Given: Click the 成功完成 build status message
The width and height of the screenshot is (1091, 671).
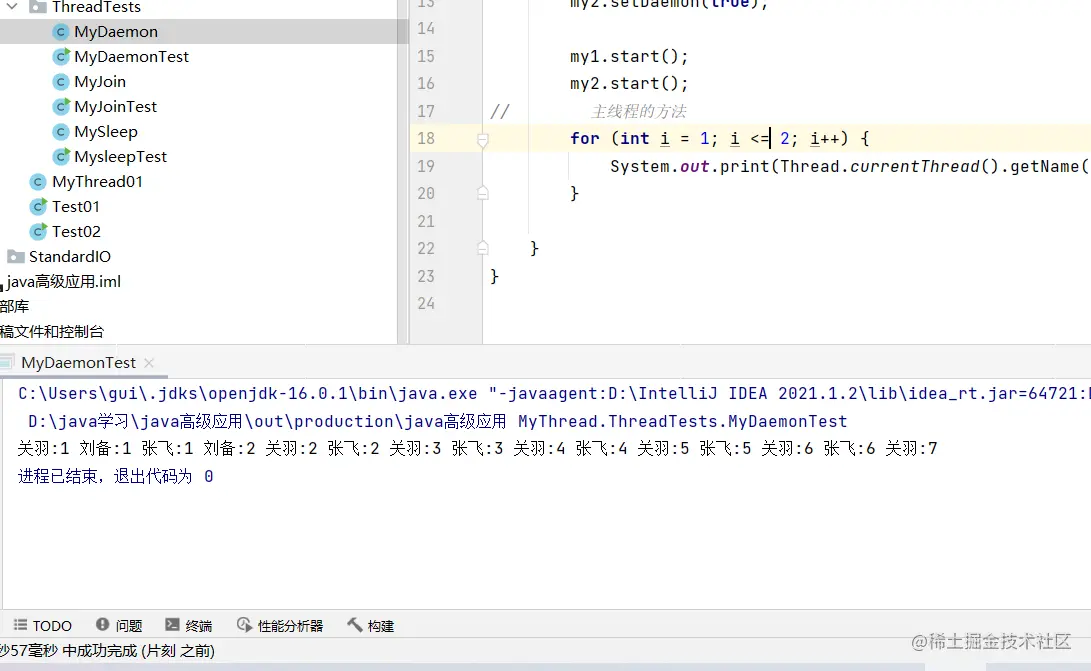Looking at the screenshot, I should [107, 651].
